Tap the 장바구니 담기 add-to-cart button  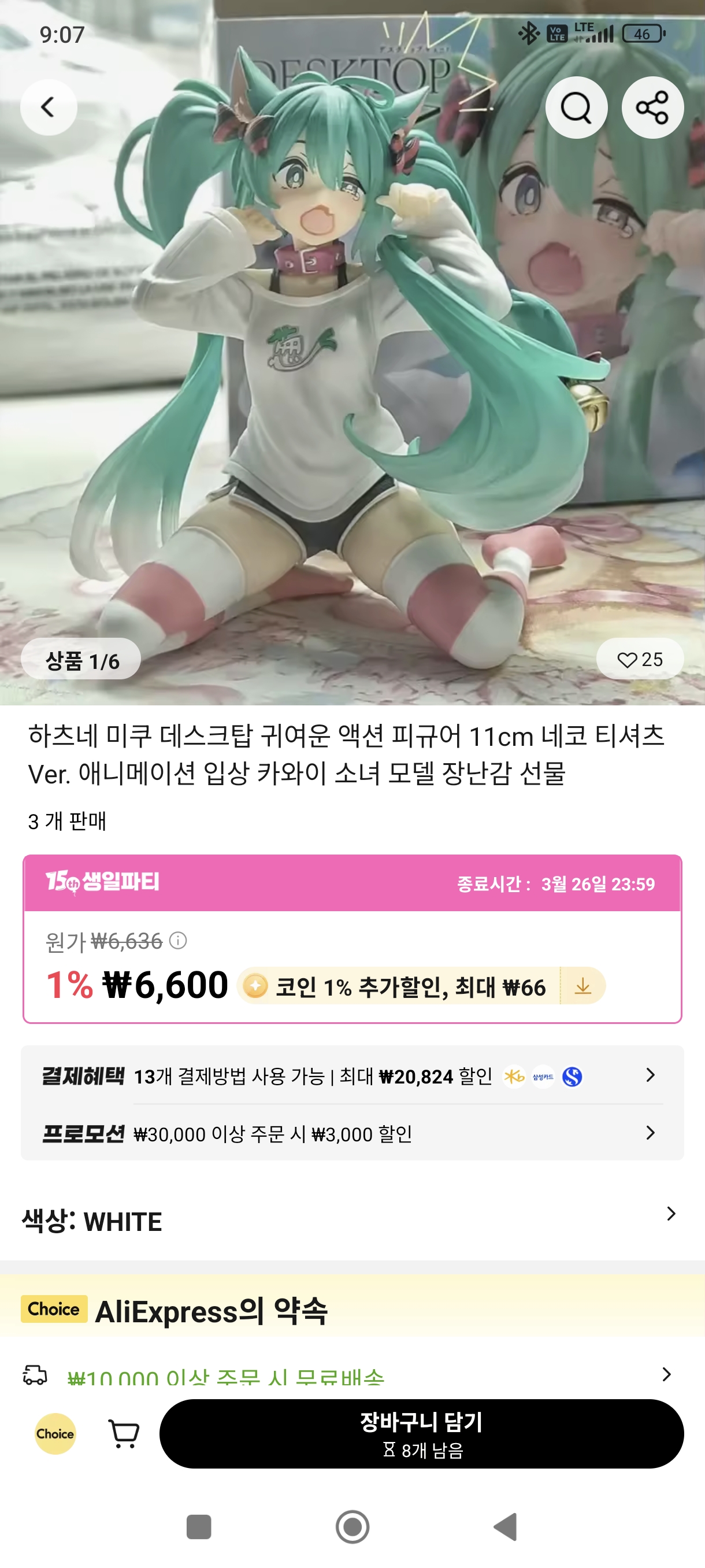[421, 1433]
